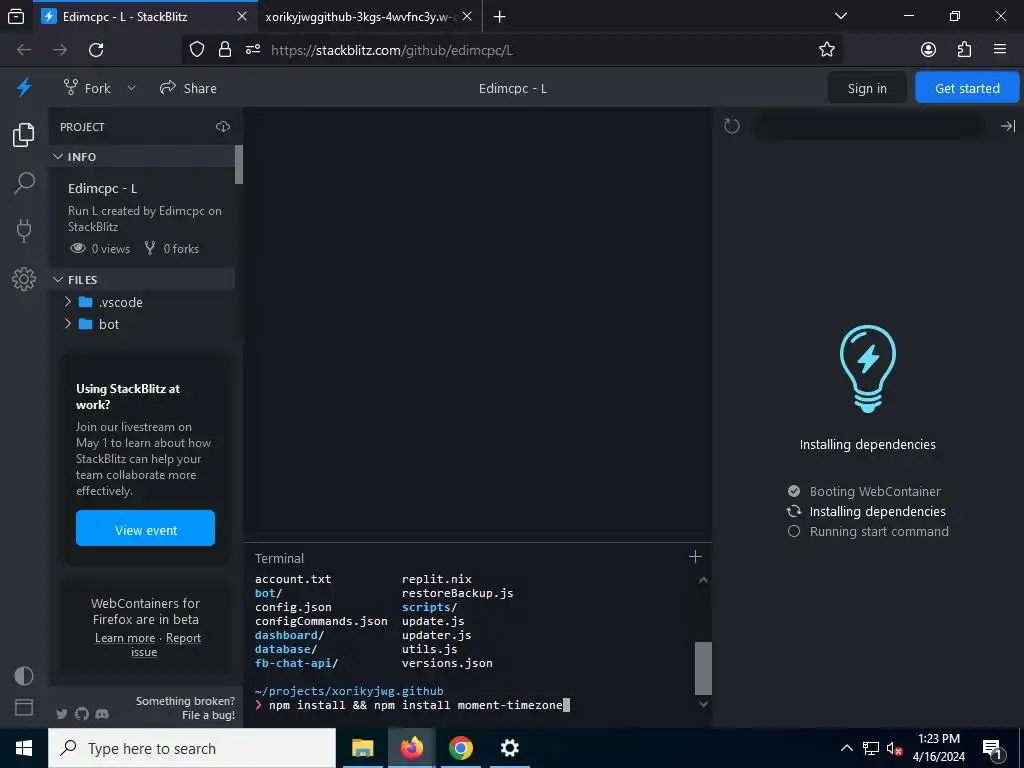Open the File a bug! link
Viewport: 1024px width, 768px height.
point(208,715)
